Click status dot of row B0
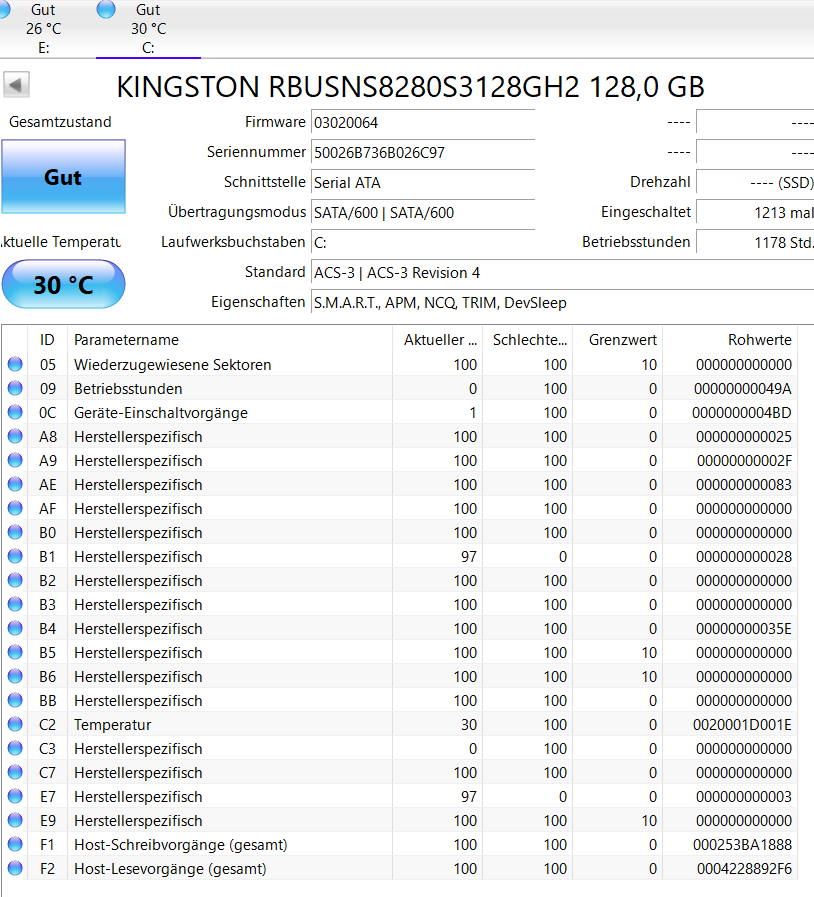Screen dimensions: 814x897 pos(15,532)
